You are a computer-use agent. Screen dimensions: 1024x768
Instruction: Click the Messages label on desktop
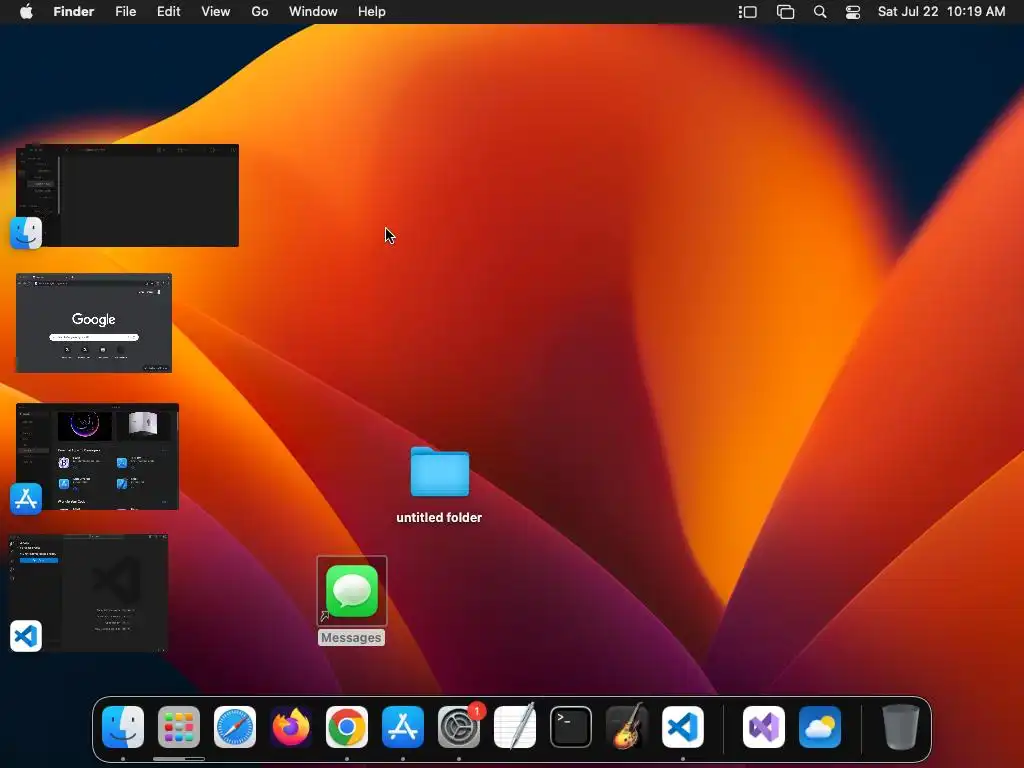click(x=351, y=637)
